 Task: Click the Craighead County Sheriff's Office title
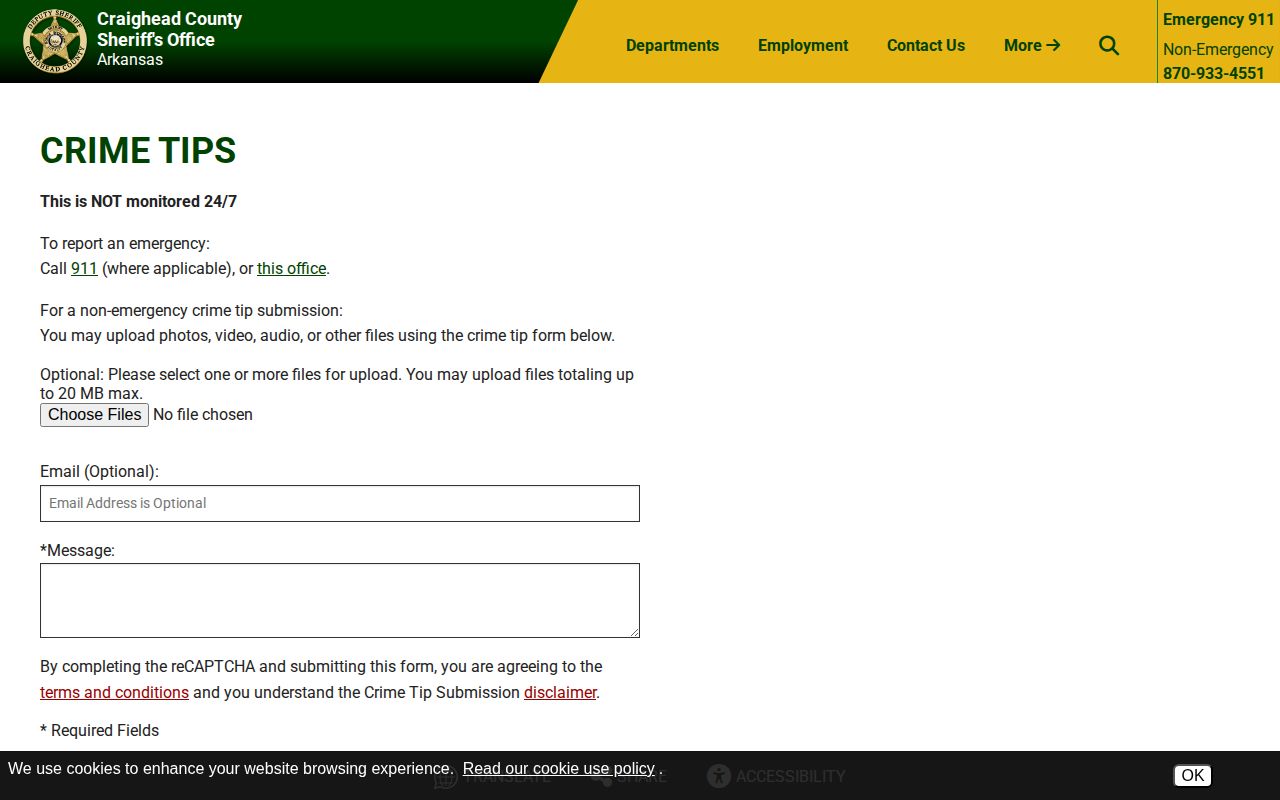coord(169,29)
